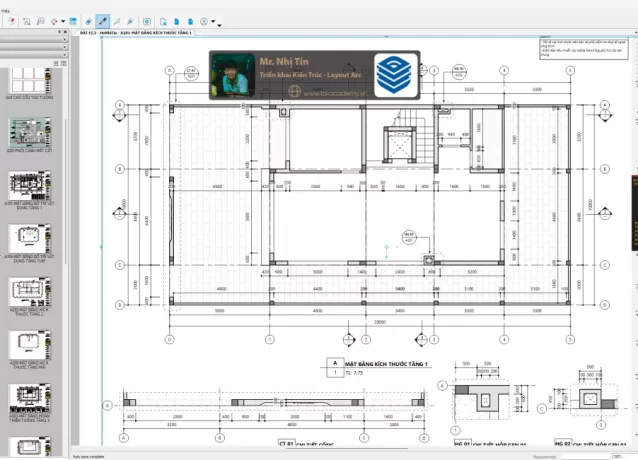Click the 'Auto save complete' status text
Screen dimensions: 638x460
(x=89, y=457)
